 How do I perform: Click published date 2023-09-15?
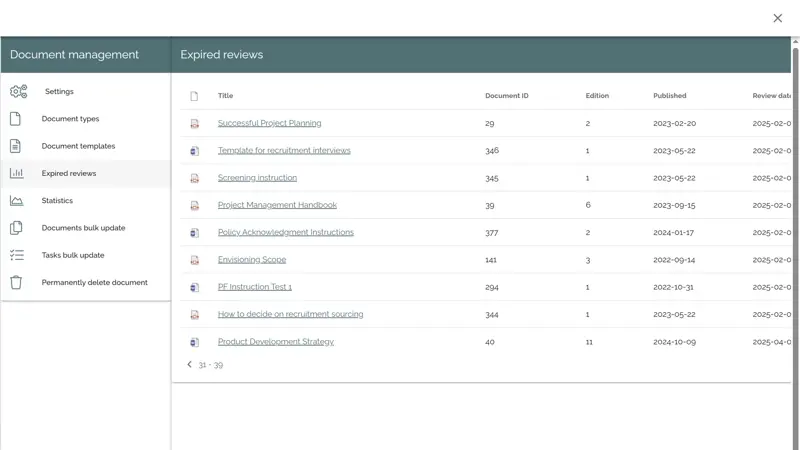click(674, 206)
